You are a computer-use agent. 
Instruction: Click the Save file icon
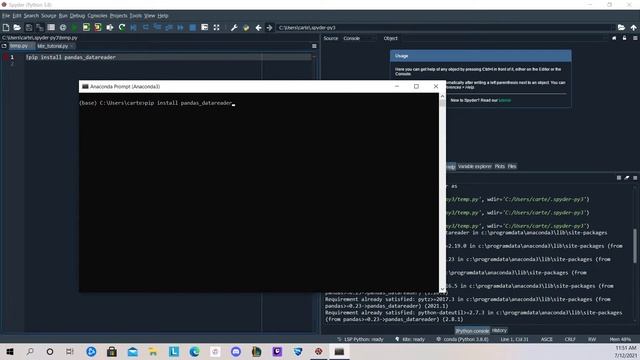pos(29,27)
